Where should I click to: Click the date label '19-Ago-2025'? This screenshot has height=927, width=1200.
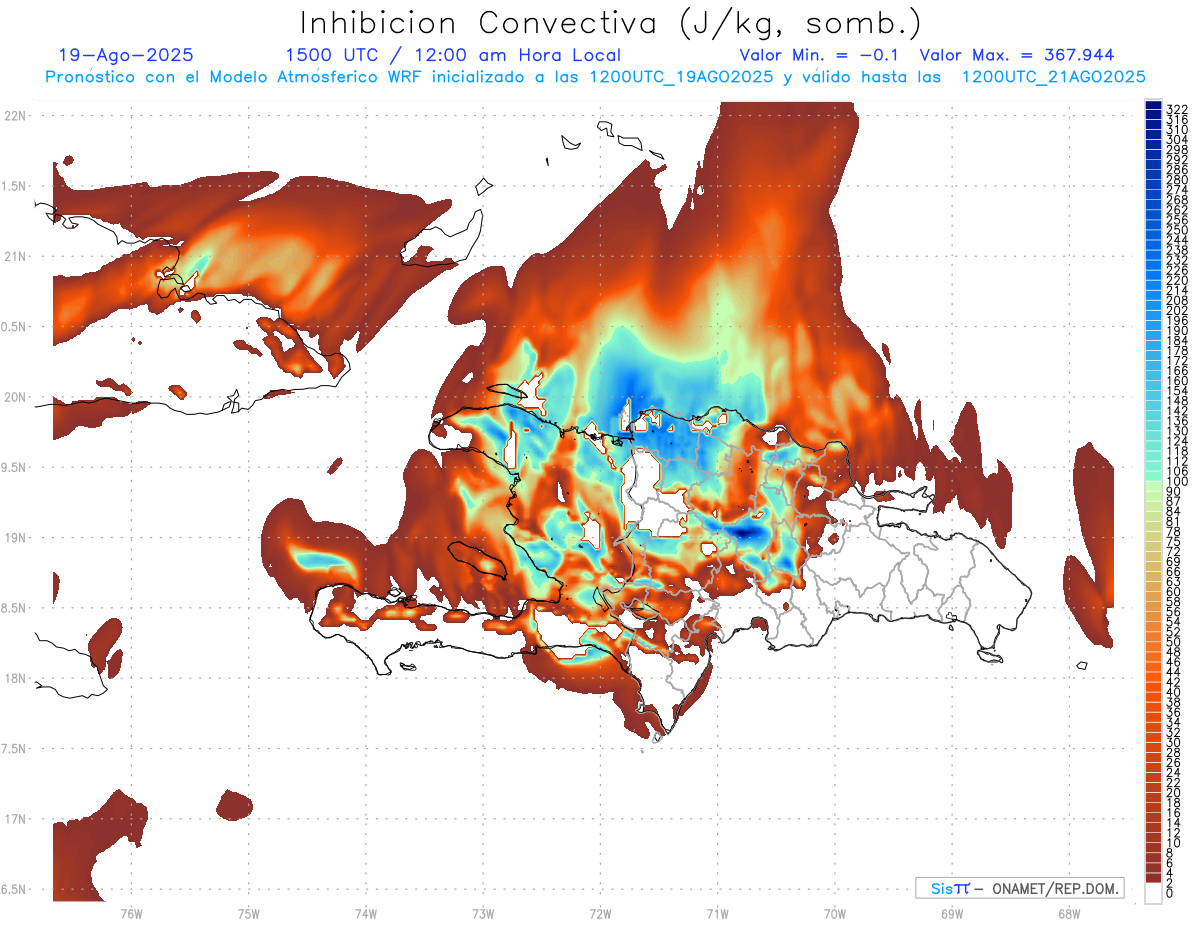pos(126,55)
